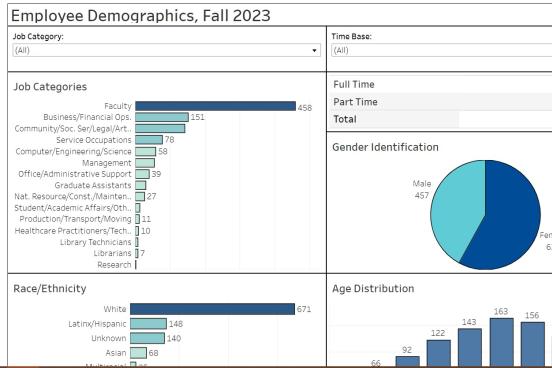Open the Time Base filter dropdown
Viewport: 552px width, 368px height.
(x=441, y=50)
